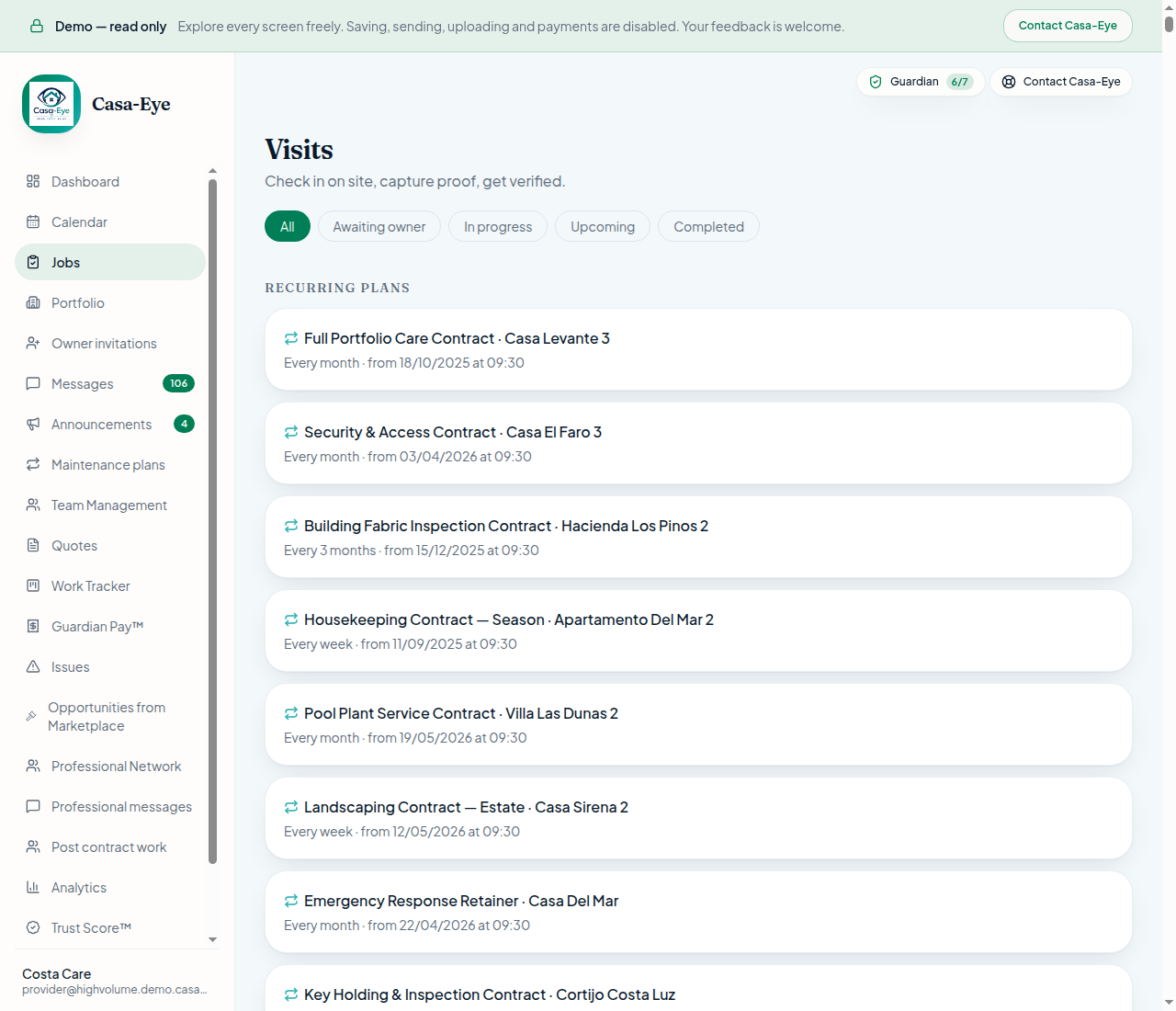The height and width of the screenshot is (1011, 1176).
Task: Click the Owner invitations person-plus icon
Action: pos(33,343)
